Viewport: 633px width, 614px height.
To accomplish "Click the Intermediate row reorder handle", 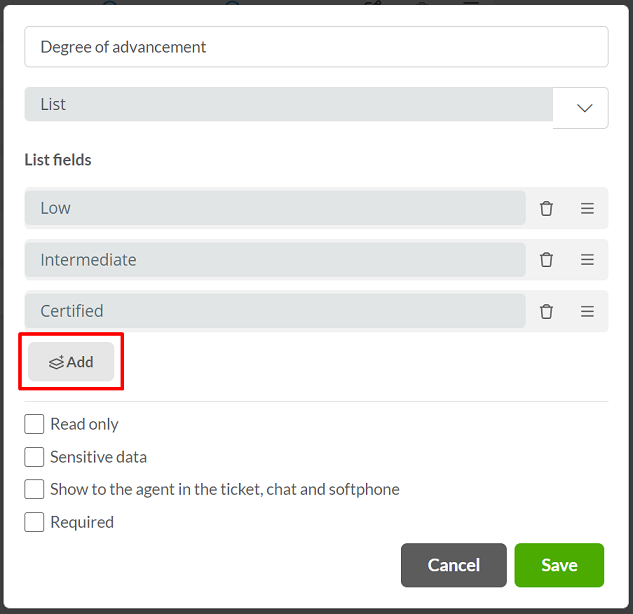I will tap(587, 260).
